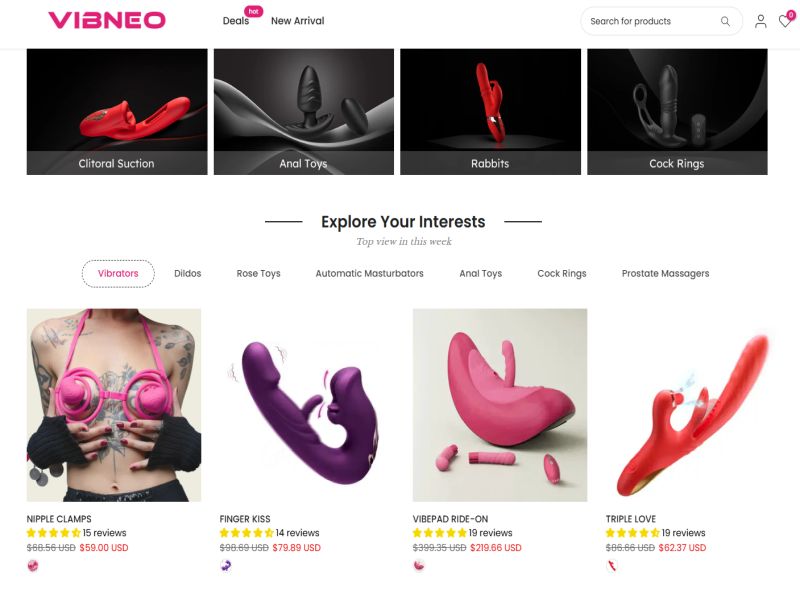Select purple color swatch under Finger Kiss
Viewport: 800px width, 600px height.
click(226, 565)
